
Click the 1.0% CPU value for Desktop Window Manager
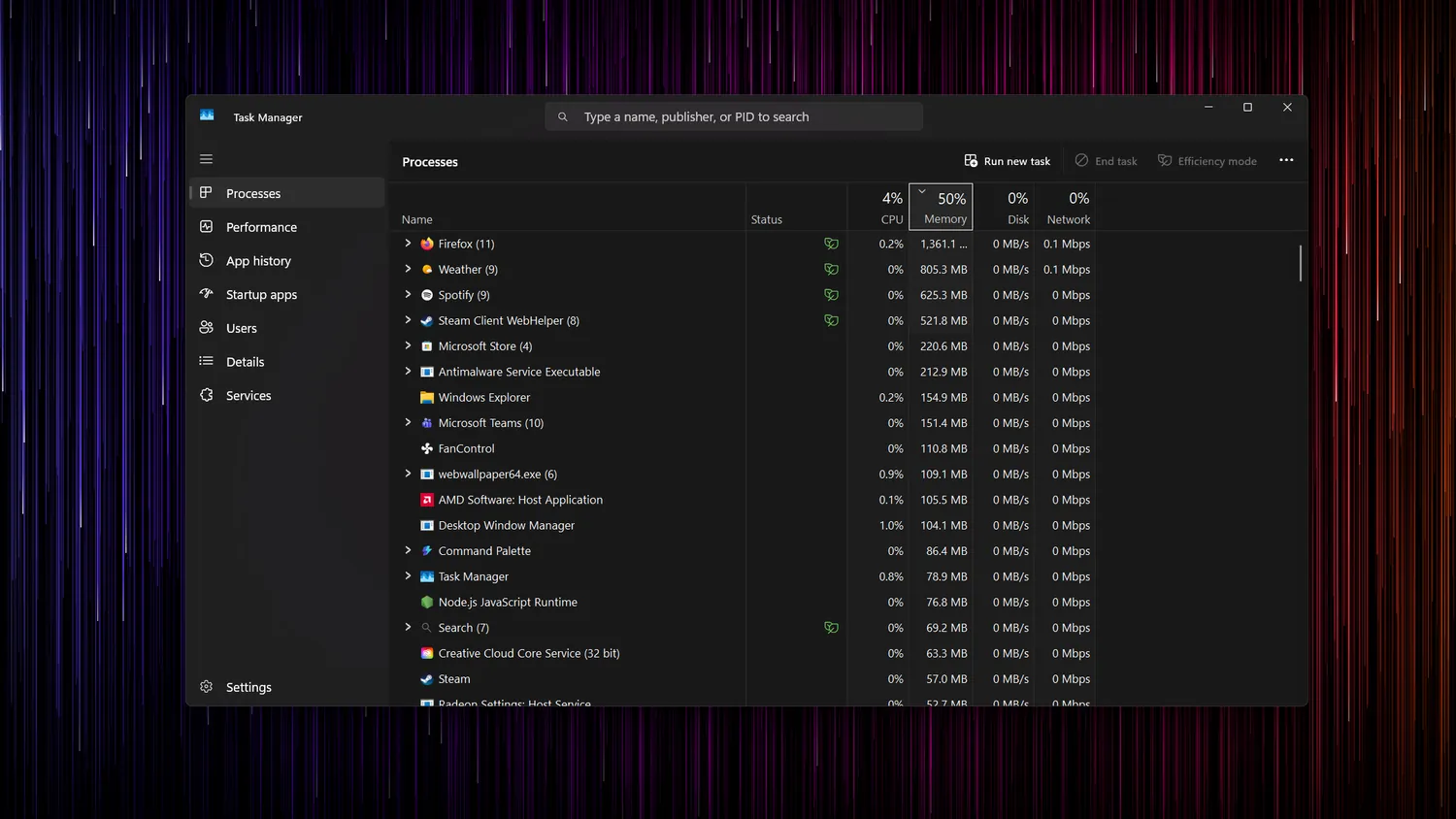tap(891, 526)
